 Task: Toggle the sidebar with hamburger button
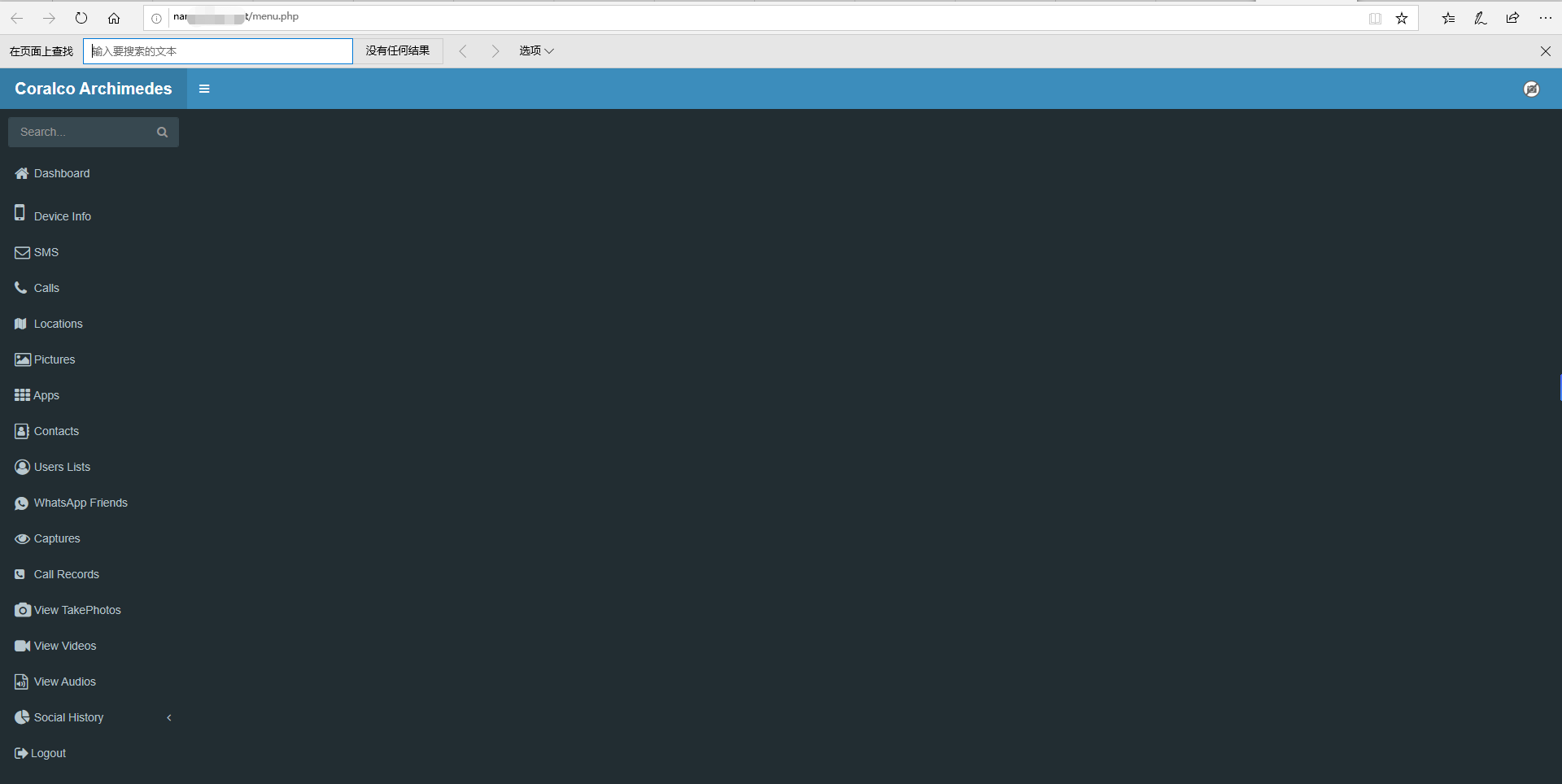(204, 89)
